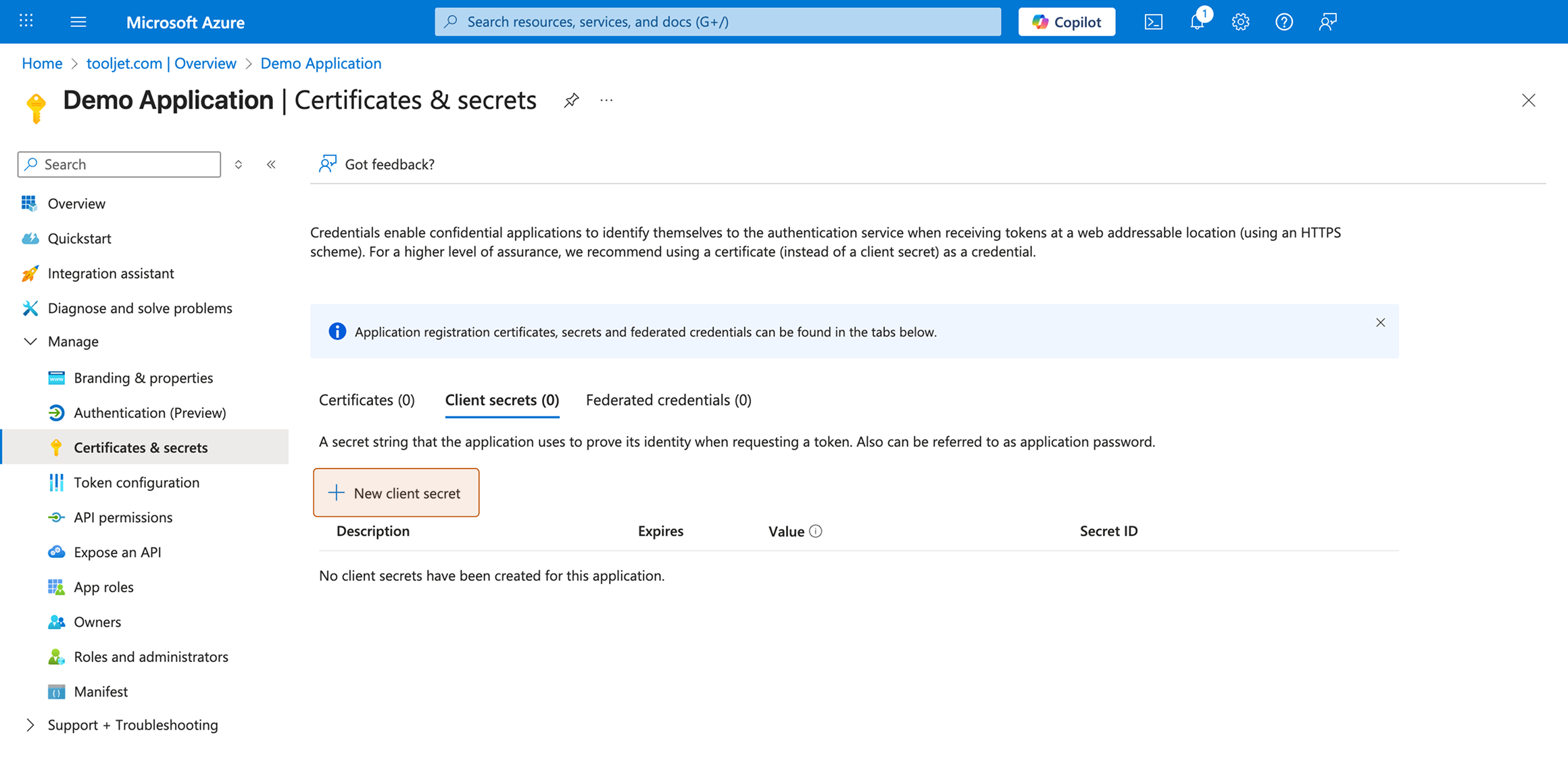
Task: Click the sidebar Search box
Action: tap(119, 164)
